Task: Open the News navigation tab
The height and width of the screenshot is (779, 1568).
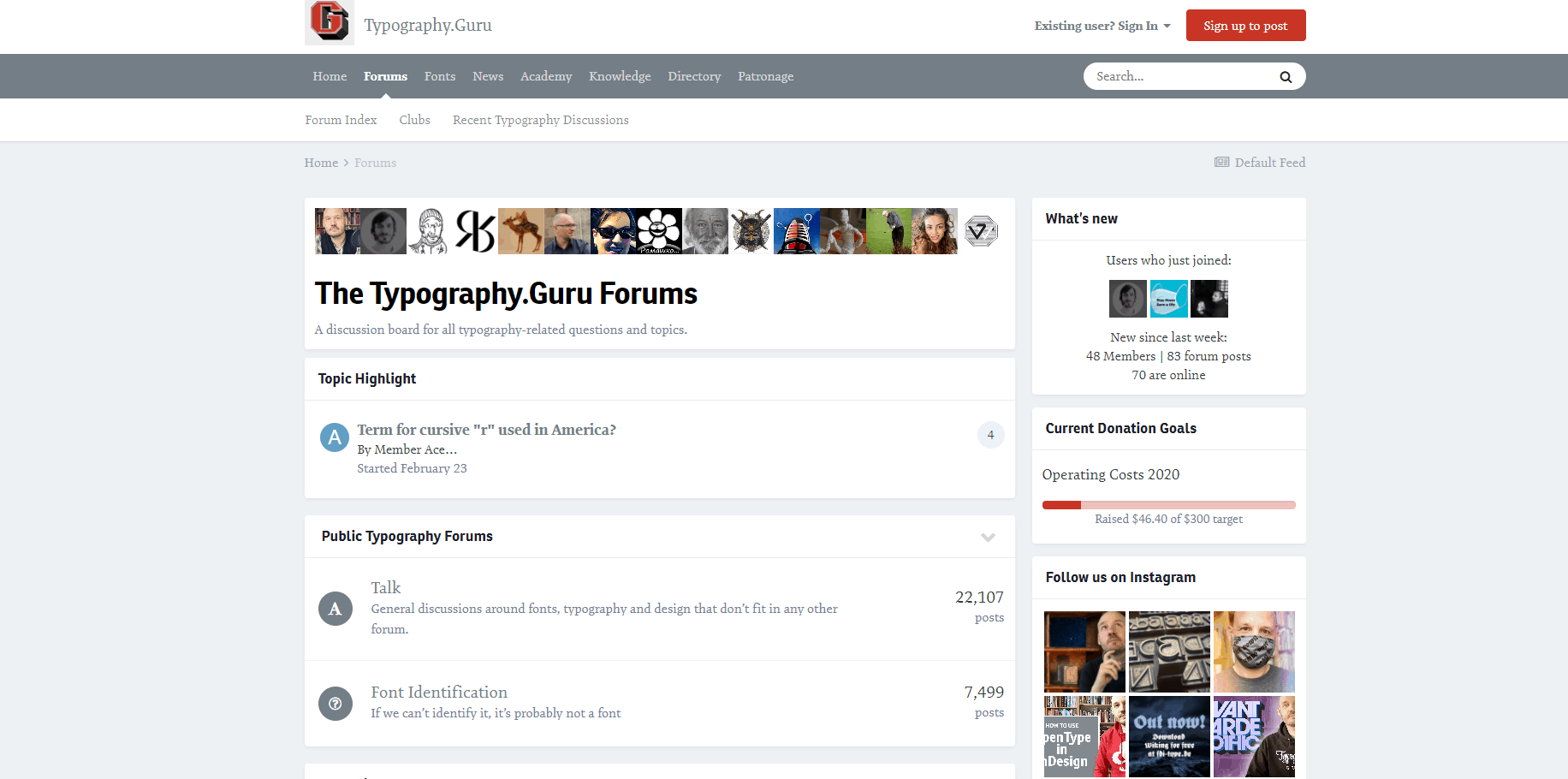Action: 488,76
